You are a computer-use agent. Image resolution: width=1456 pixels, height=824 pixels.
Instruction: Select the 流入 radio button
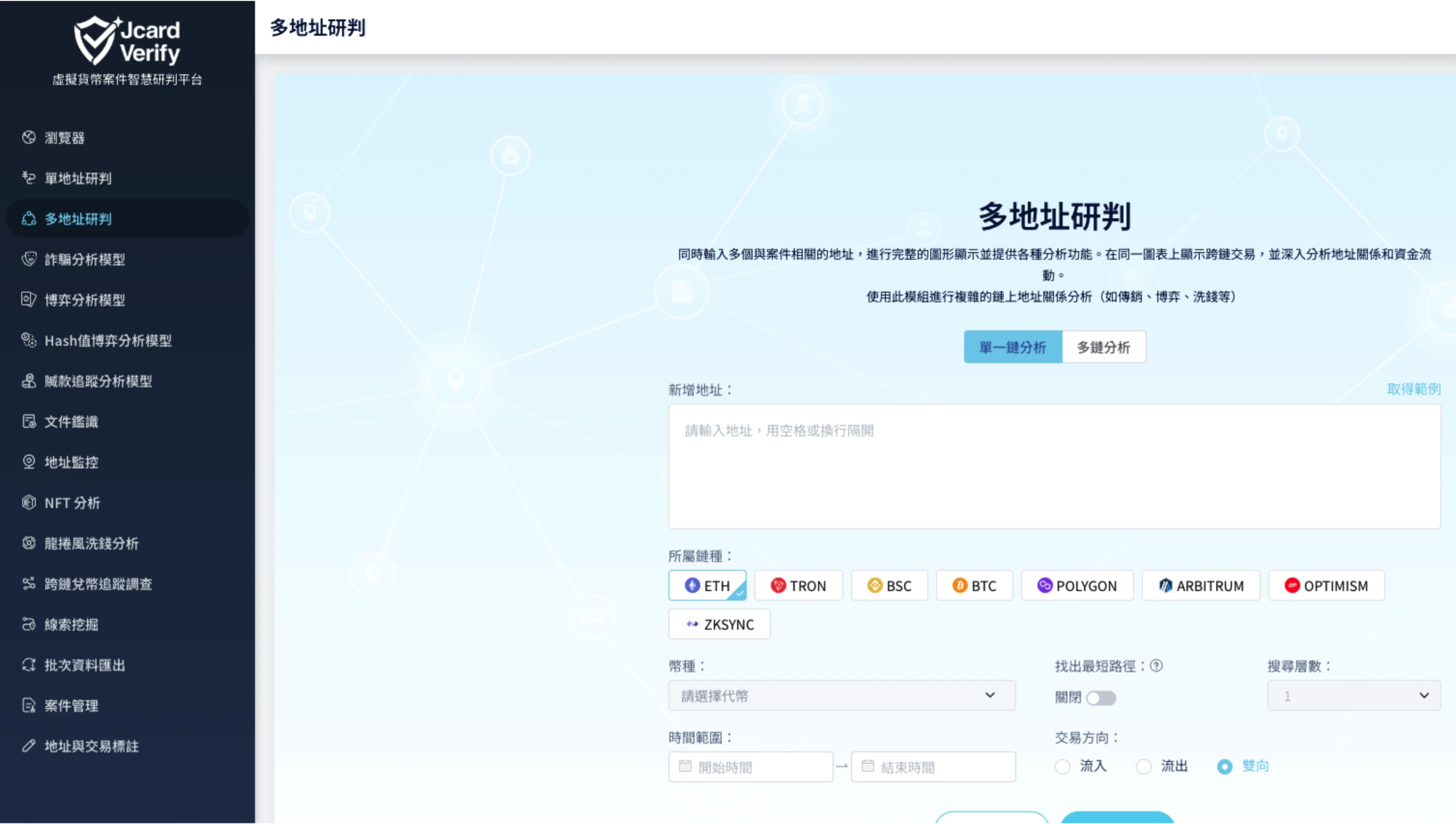(1063, 767)
